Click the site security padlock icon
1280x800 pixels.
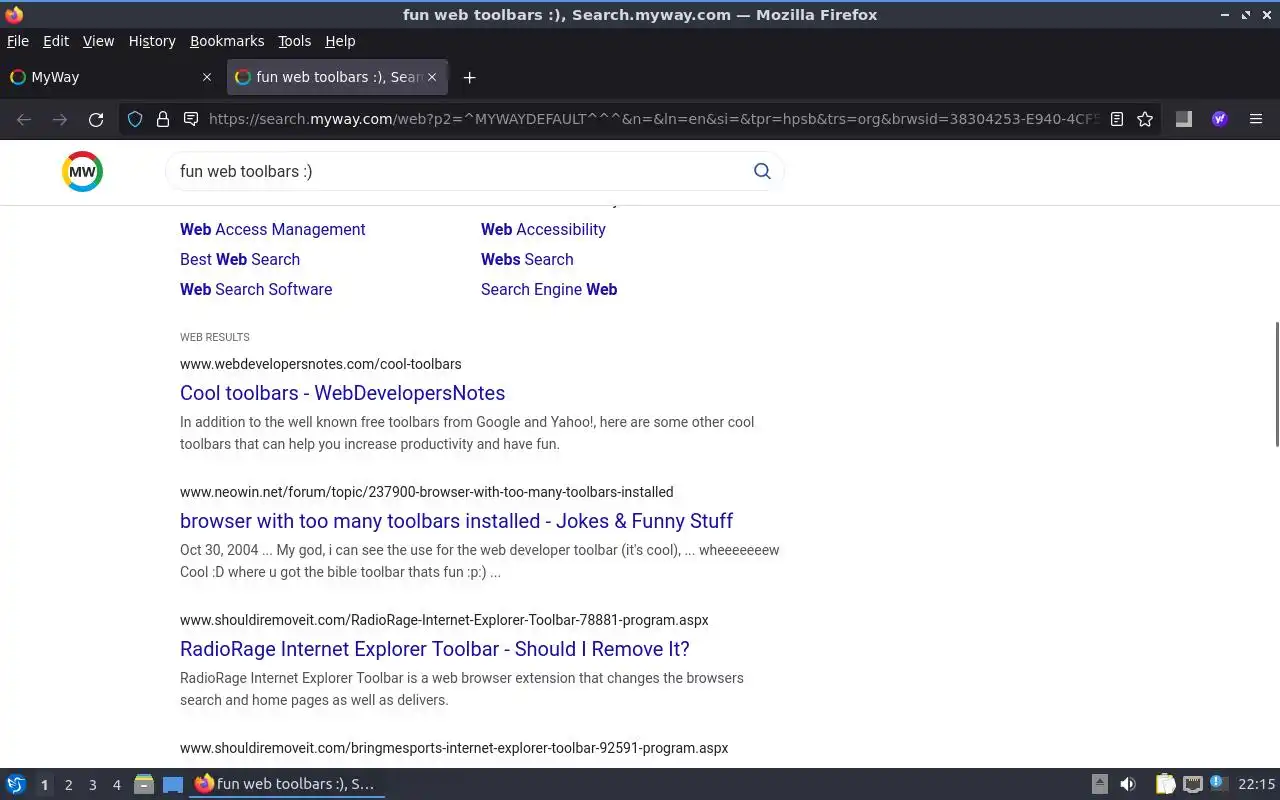pyautogui.click(x=163, y=119)
